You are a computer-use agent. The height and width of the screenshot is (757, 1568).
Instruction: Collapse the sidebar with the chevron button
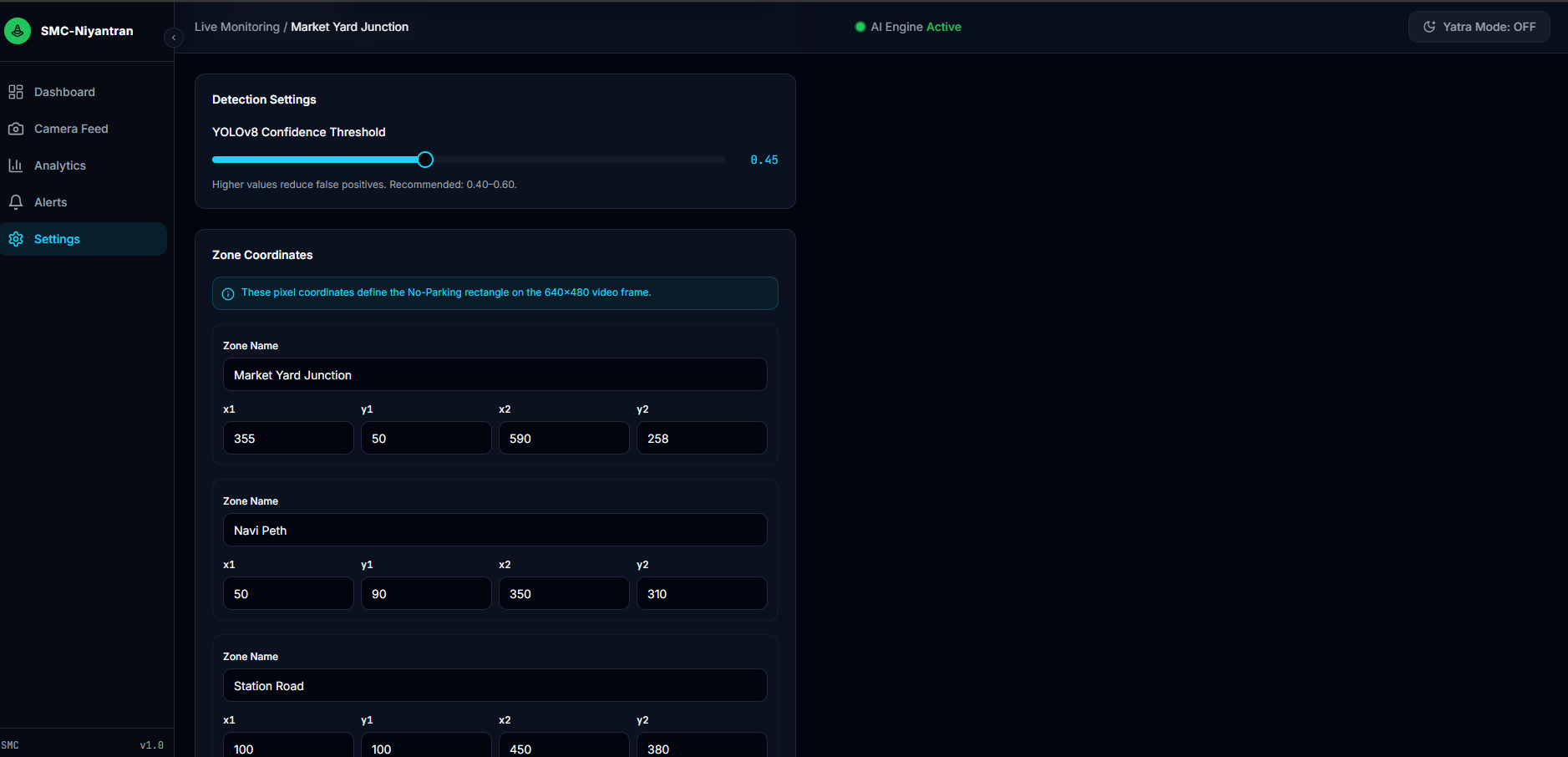point(173,38)
